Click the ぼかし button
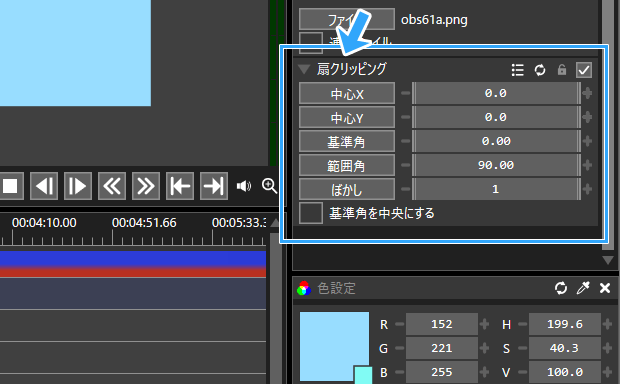620x384 pixels. tap(347, 189)
